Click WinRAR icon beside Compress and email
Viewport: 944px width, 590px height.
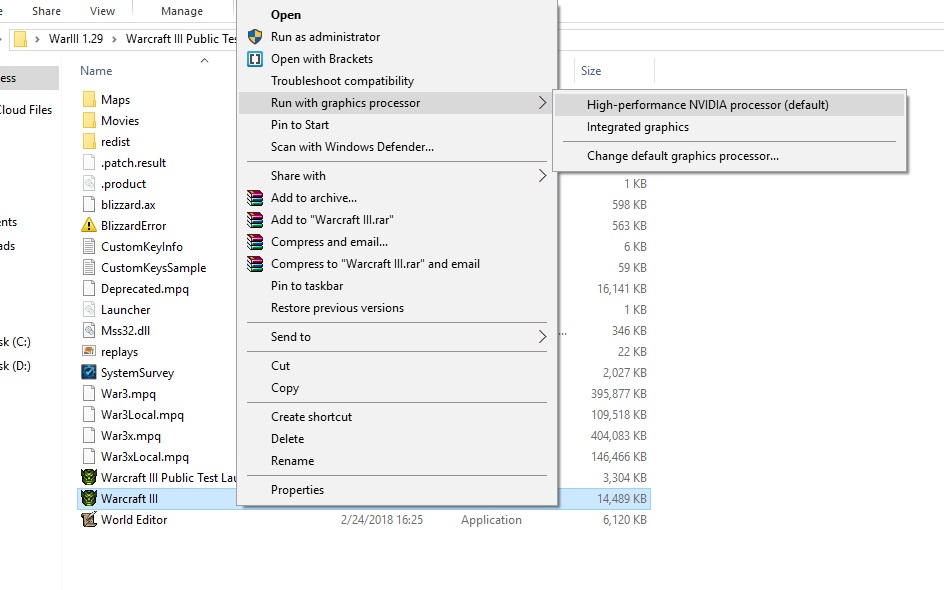255,241
